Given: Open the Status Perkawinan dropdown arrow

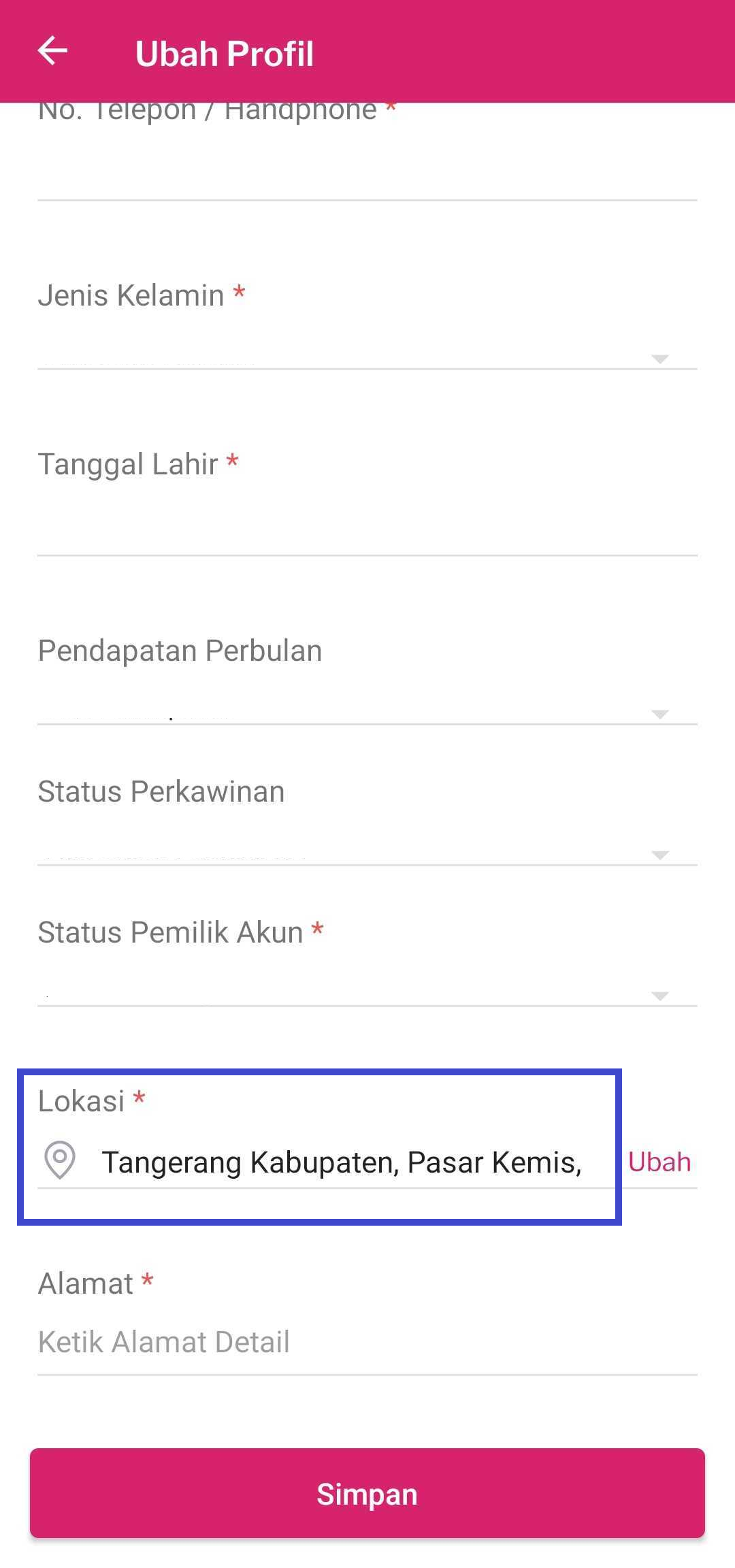Looking at the screenshot, I should tap(659, 855).
